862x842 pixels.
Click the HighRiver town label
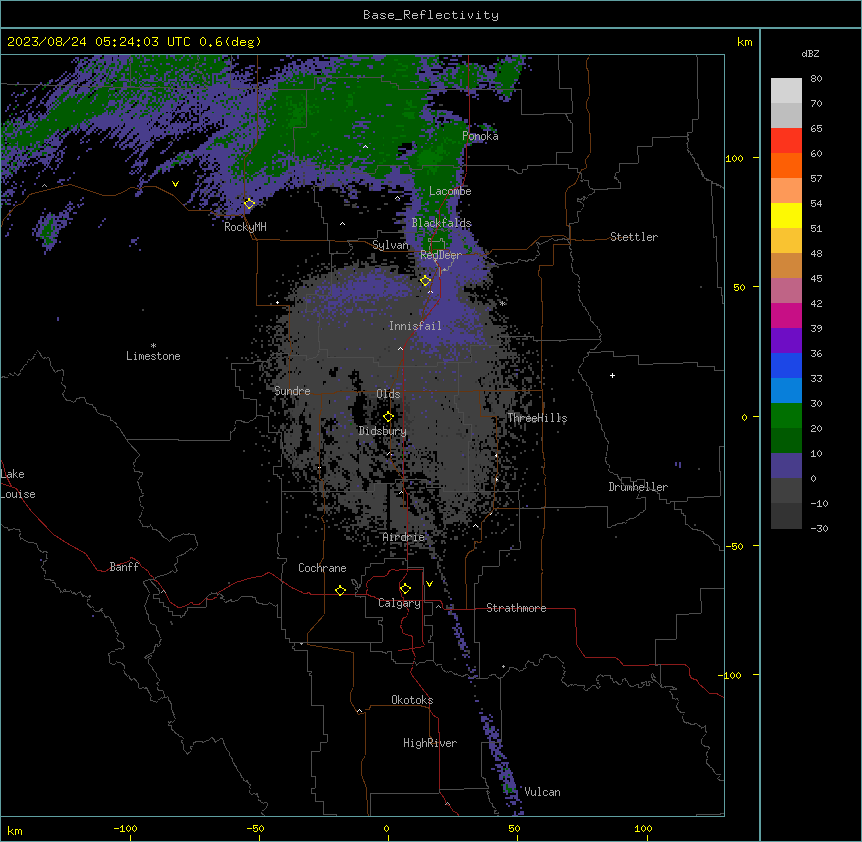click(429, 743)
